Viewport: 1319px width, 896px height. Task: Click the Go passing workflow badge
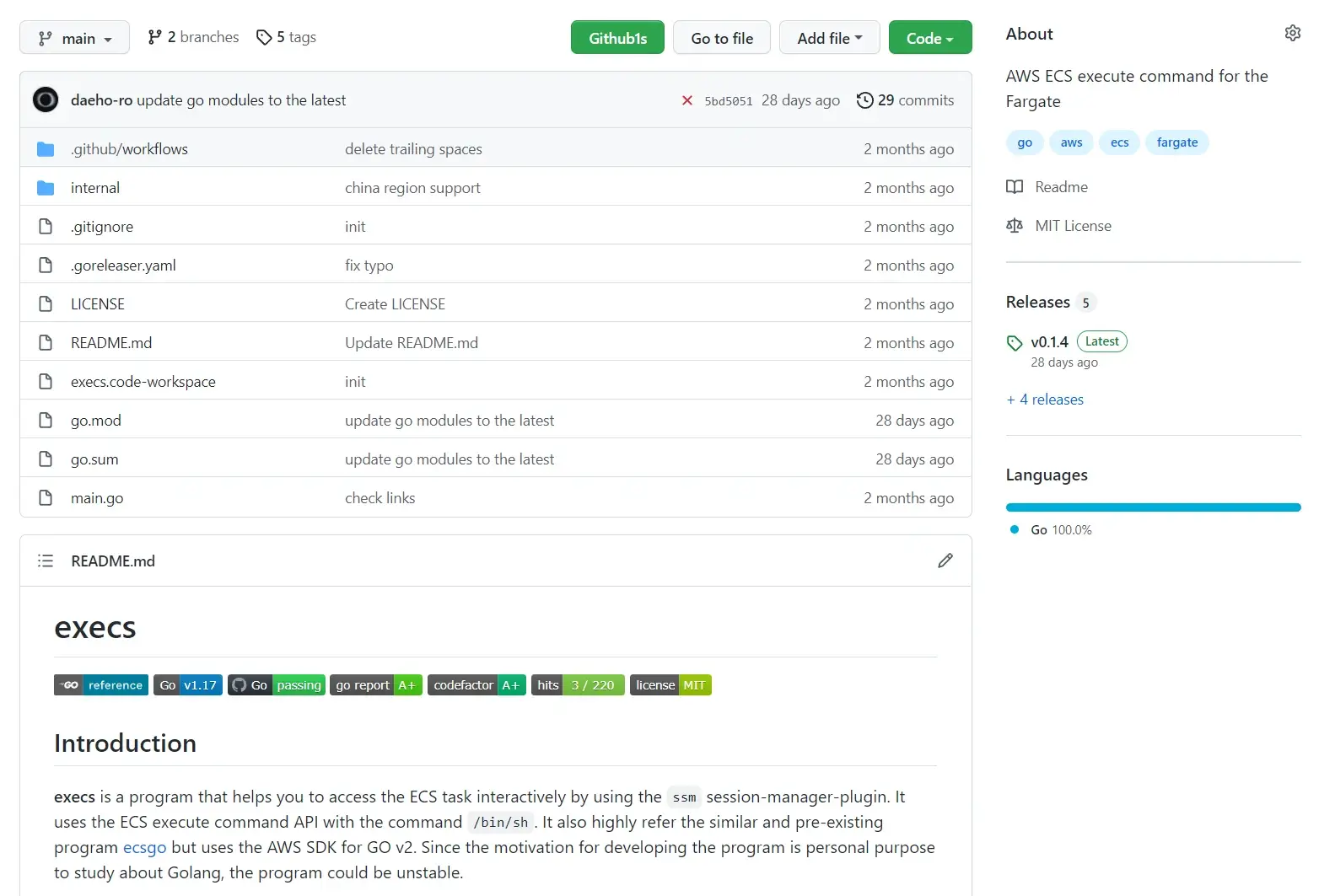[276, 685]
